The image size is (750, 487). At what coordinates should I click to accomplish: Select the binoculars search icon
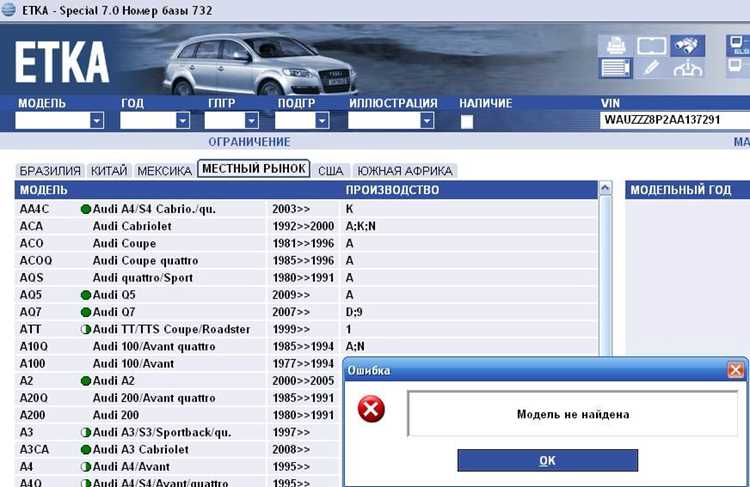click(x=687, y=46)
